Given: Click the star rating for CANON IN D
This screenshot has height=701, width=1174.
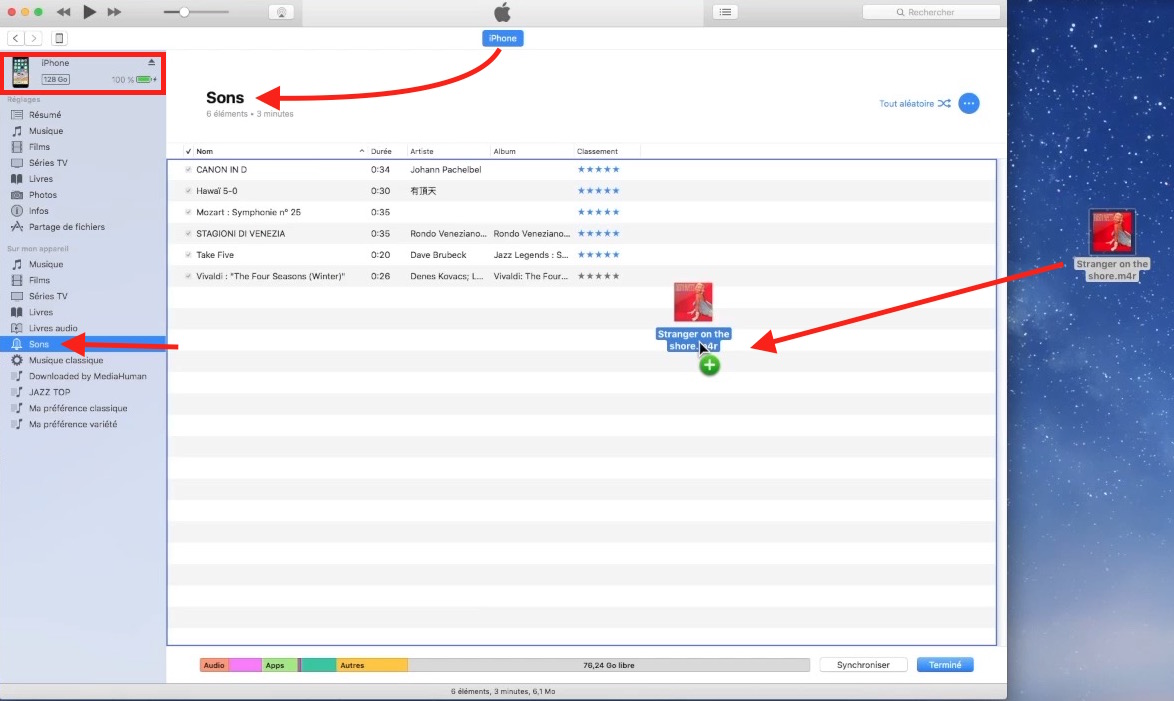Looking at the screenshot, I should click(x=598, y=170).
